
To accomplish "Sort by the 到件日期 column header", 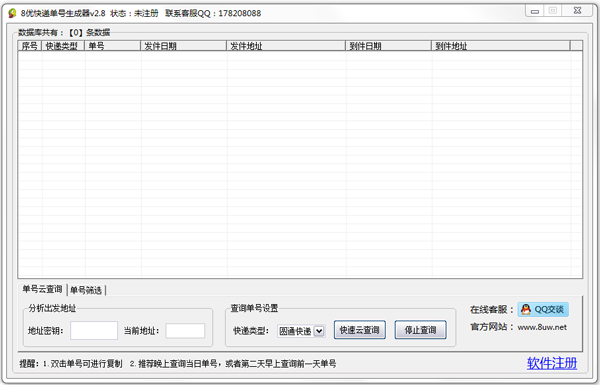I will pos(388,46).
